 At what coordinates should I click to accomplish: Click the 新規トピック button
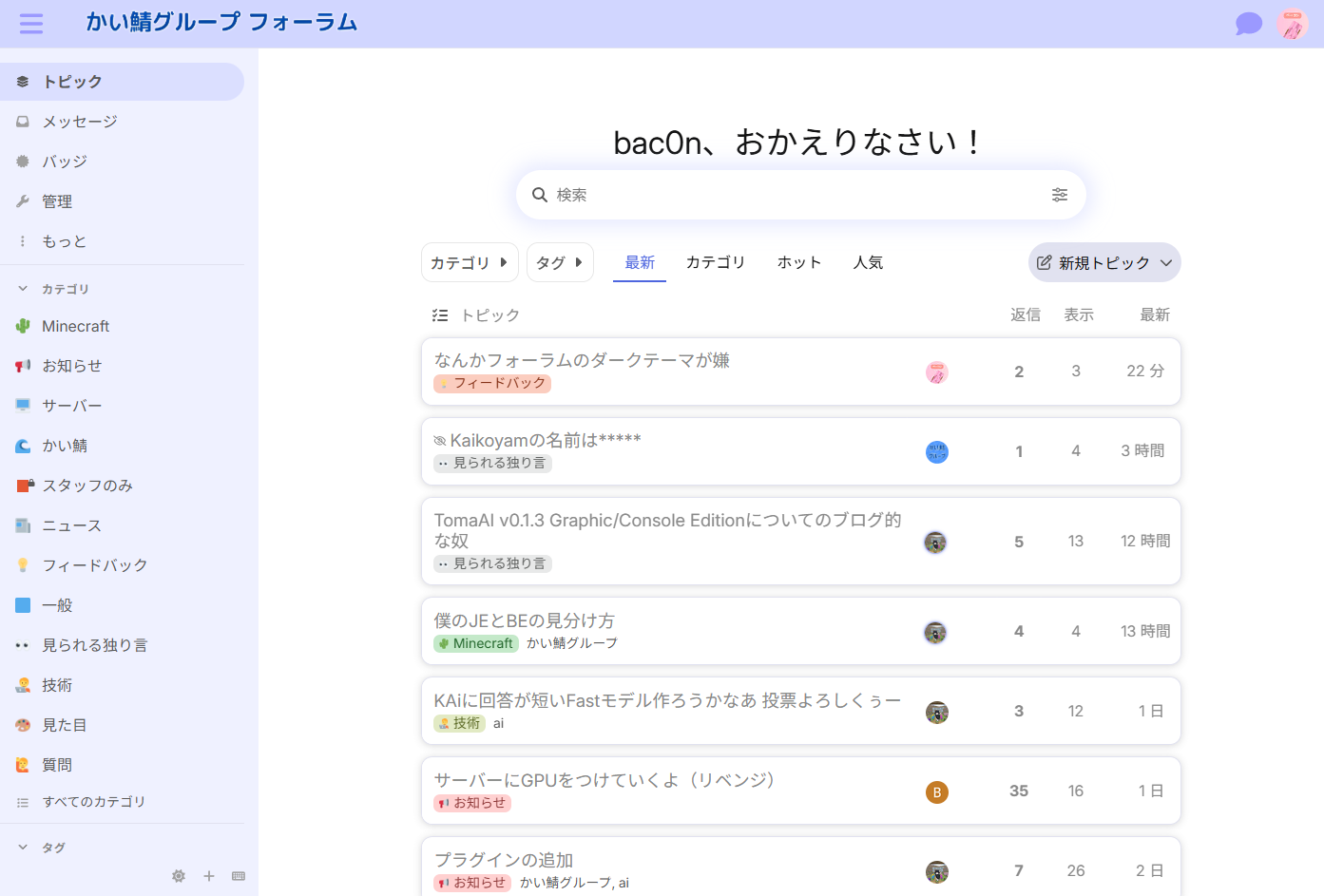pyautogui.click(x=1103, y=263)
